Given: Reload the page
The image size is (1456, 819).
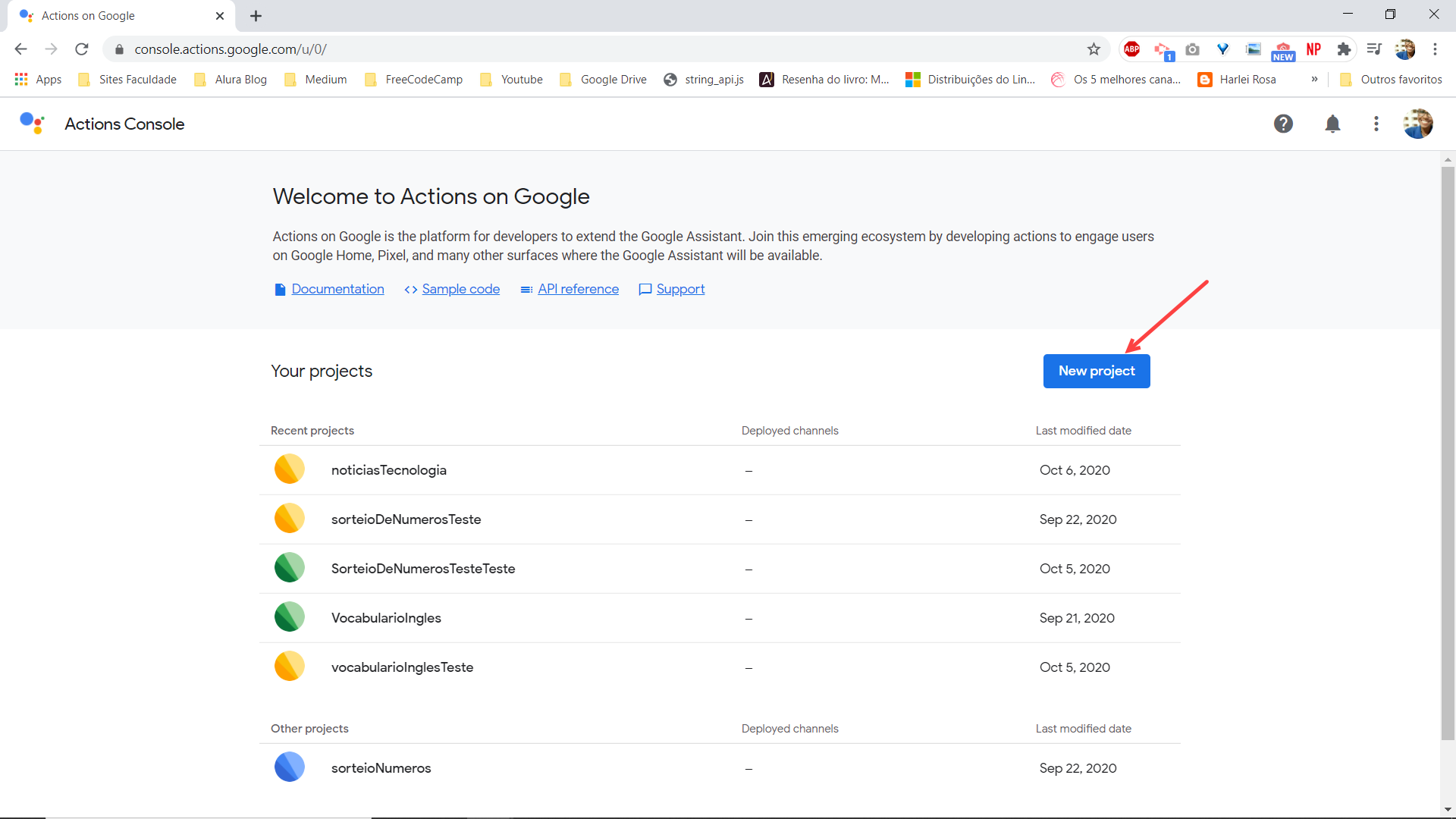Looking at the screenshot, I should click(82, 49).
